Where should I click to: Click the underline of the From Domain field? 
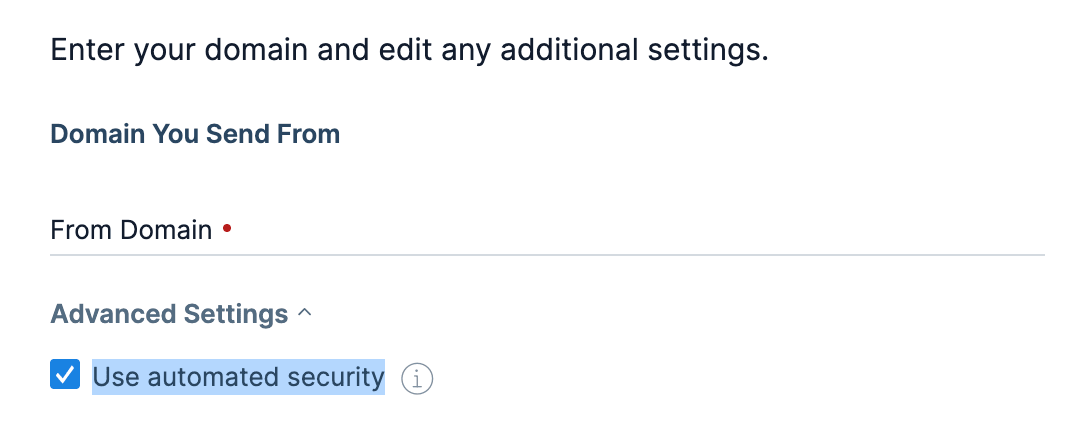pyautogui.click(x=547, y=253)
